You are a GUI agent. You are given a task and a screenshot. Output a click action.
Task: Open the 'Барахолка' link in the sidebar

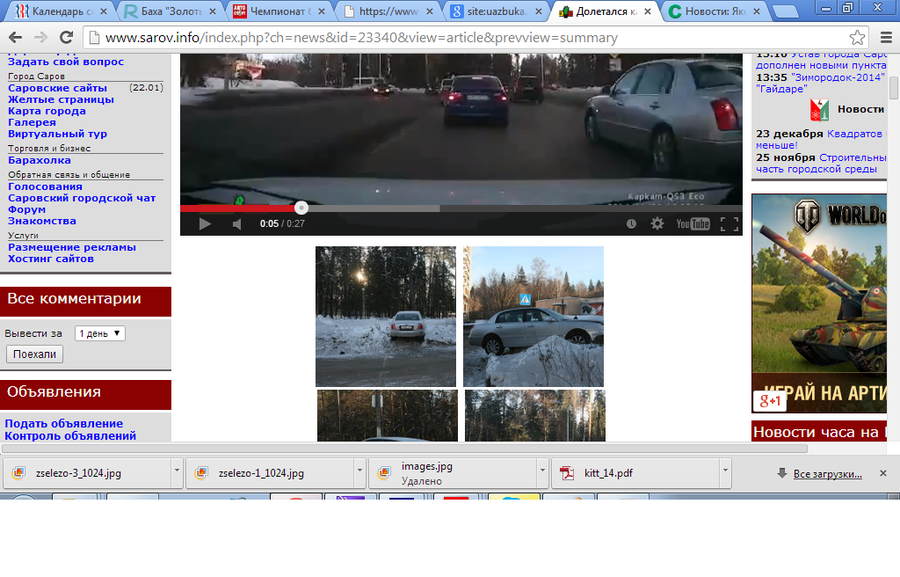point(39,160)
